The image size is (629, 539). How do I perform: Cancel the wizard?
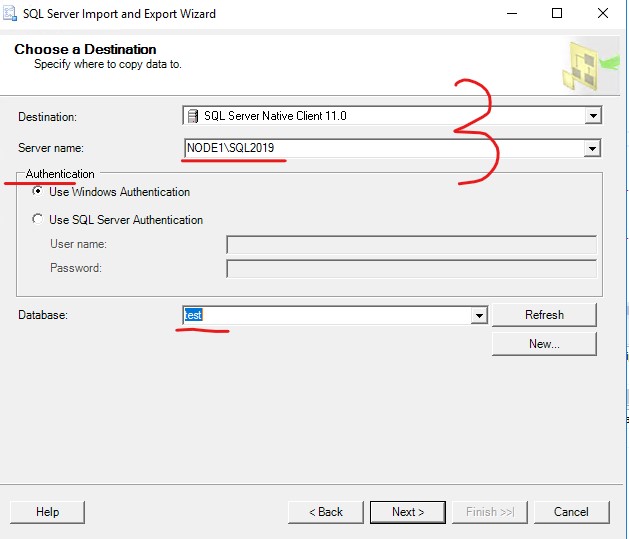click(x=571, y=512)
